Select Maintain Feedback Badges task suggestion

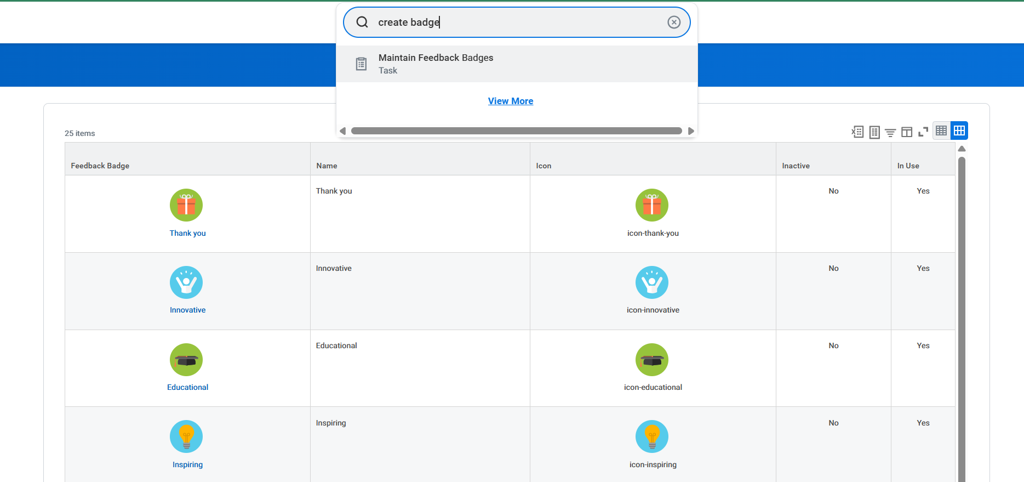pyautogui.click(x=436, y=58)
